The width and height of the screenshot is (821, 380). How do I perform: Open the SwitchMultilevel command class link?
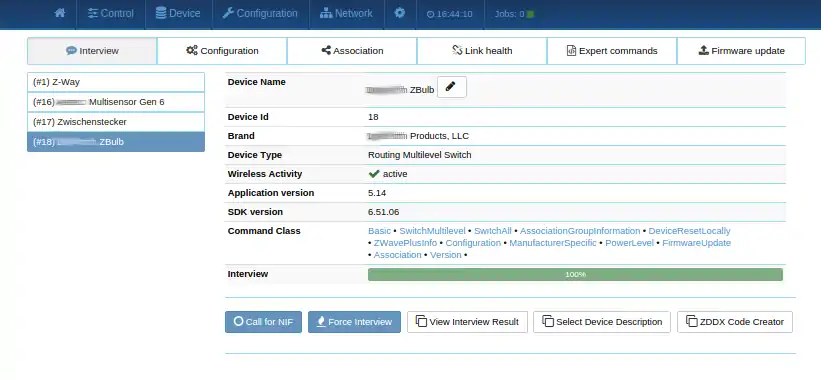(x=432, y=231)
